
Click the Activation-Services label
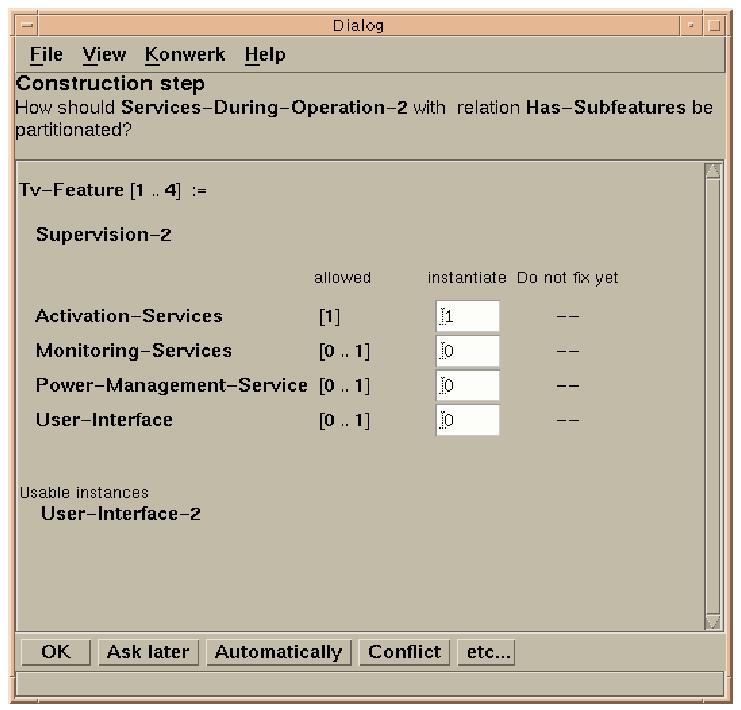(x=129, y=316)
